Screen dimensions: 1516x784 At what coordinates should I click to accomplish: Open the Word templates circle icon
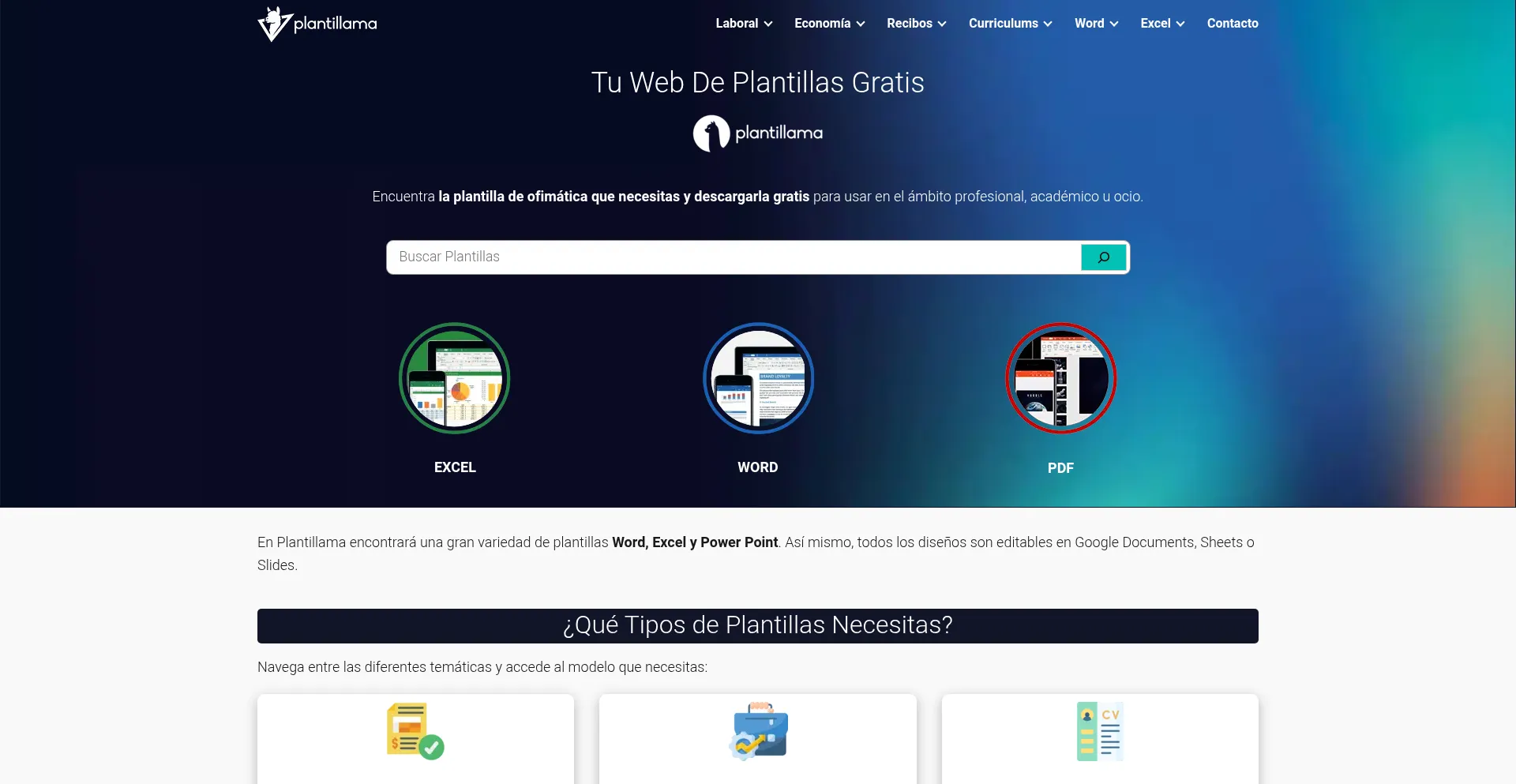[x=758, y=378]
